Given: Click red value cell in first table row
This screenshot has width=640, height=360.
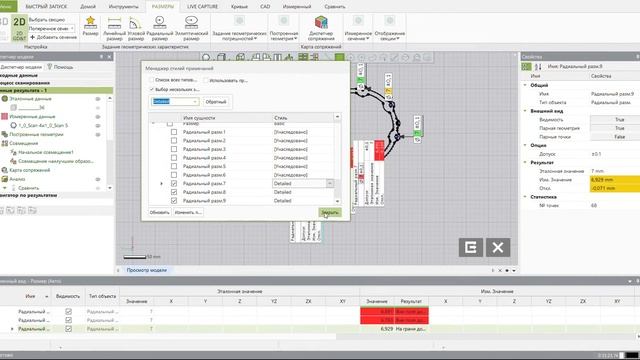Looking at the screenshot, I should coord(377,311).
